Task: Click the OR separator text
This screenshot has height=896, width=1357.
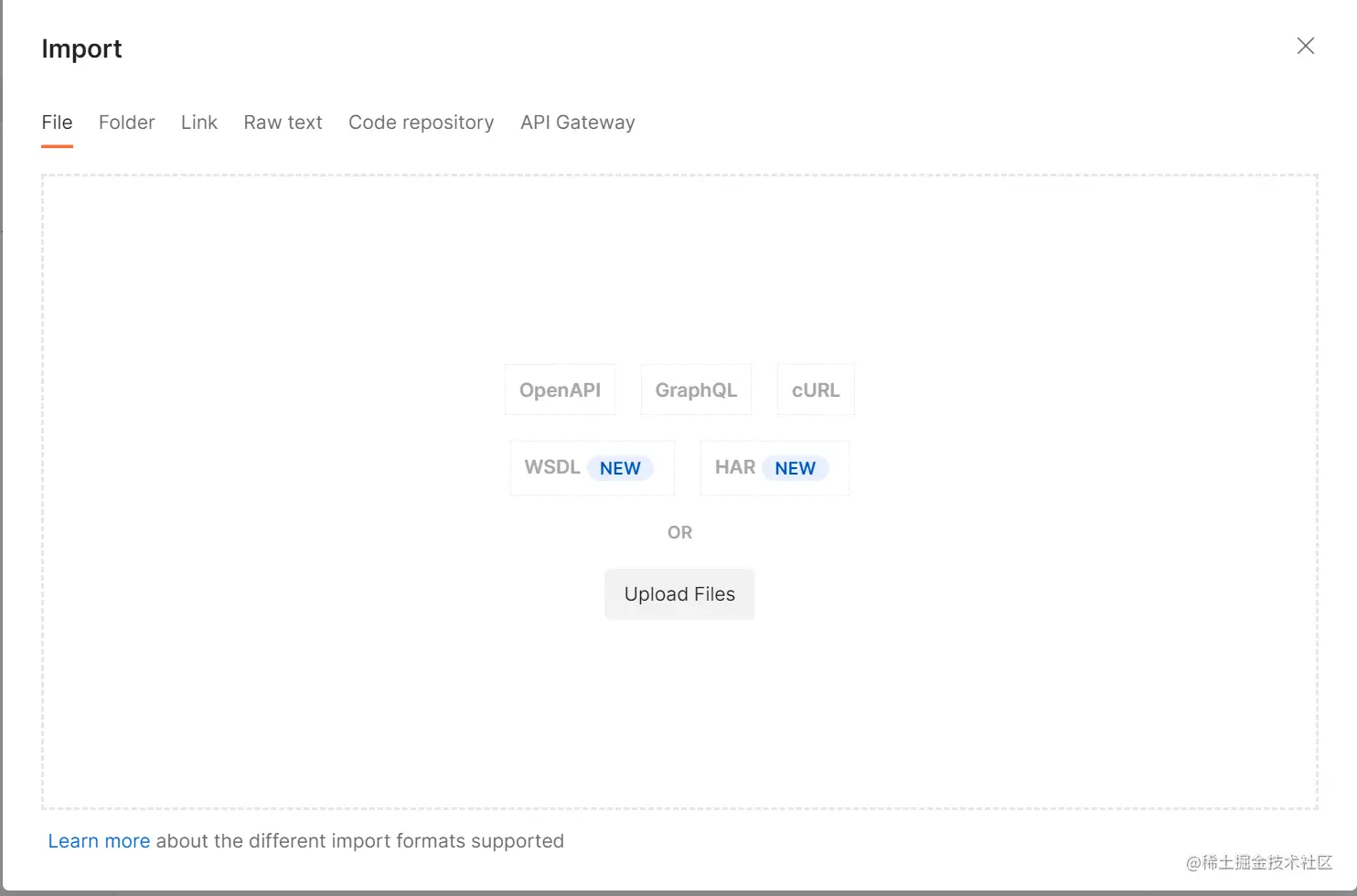Action: [x=679, y=532]
